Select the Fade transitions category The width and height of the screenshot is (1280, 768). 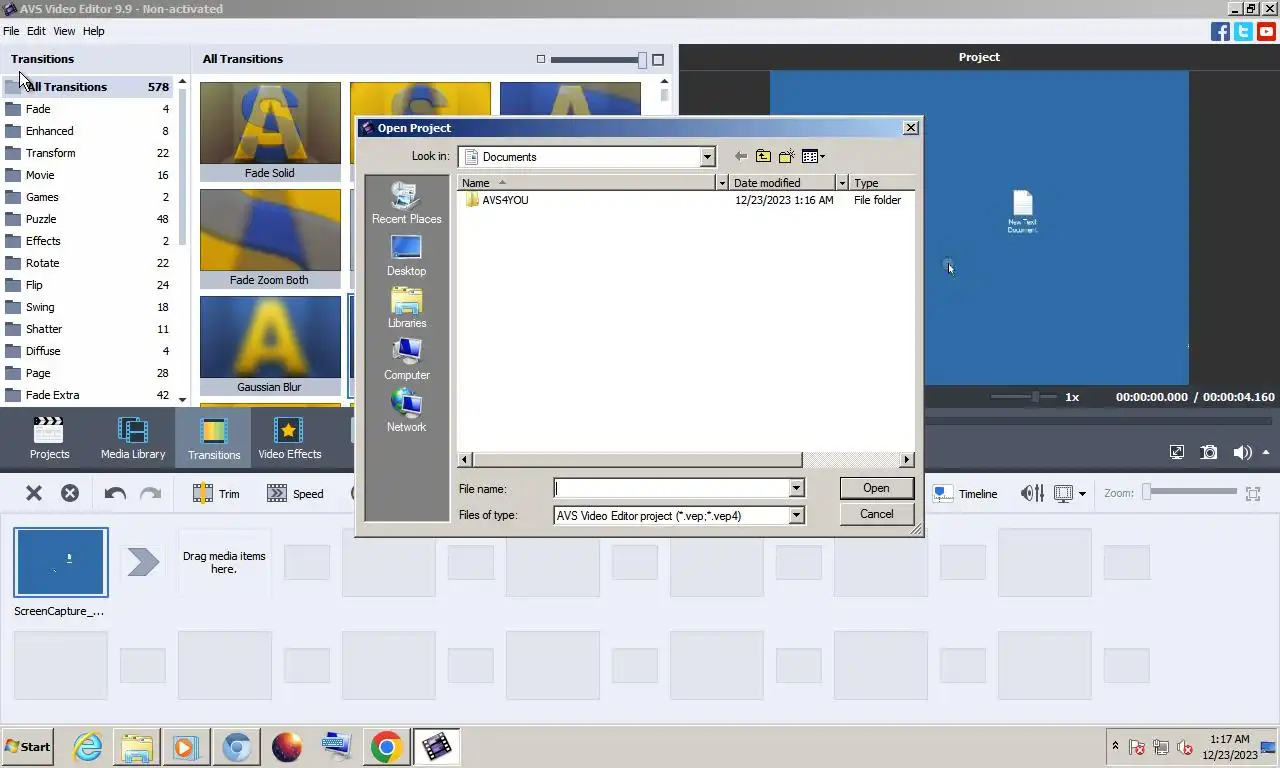coord(88,109)
